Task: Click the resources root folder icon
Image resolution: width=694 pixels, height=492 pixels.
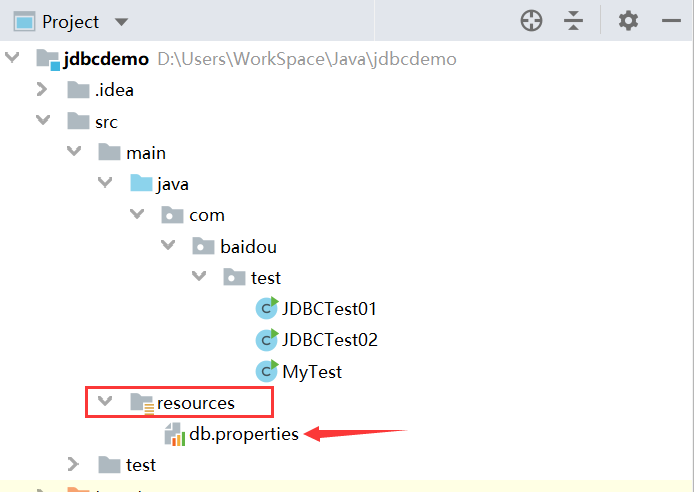Action: tap(142, 403)
